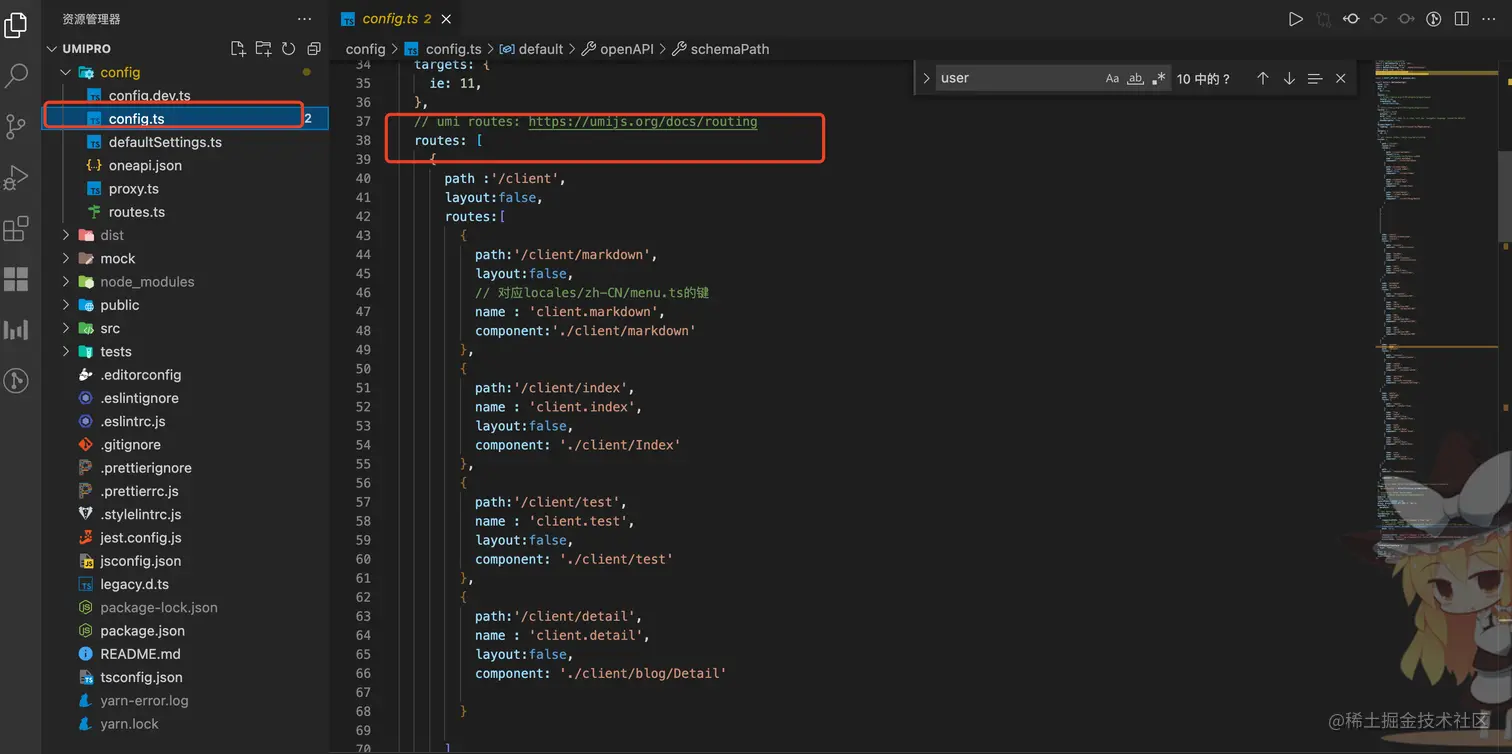Open package.json in the file tree
The height and width of the screenshot is (754, 1512).
click(x=142, y=631)
